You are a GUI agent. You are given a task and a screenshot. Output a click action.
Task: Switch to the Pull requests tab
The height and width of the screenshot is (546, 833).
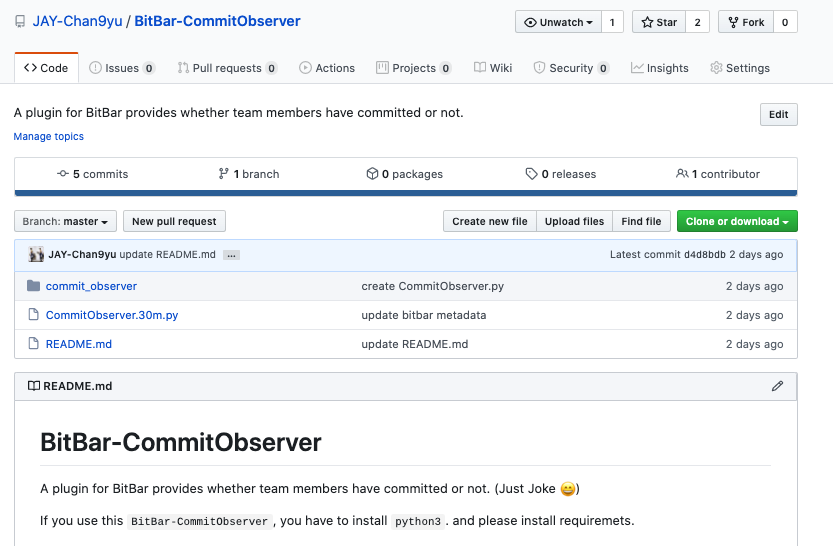(x=227, y=68)
